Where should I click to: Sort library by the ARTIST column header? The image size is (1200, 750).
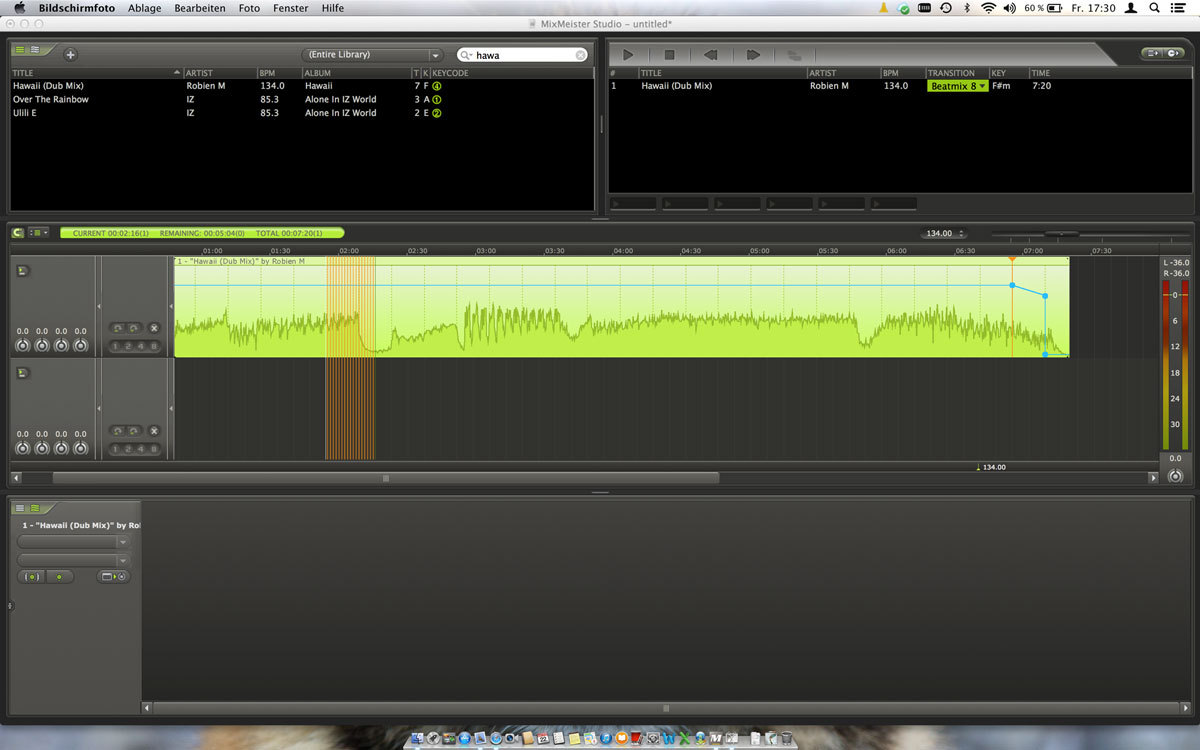tap(220, 73)
